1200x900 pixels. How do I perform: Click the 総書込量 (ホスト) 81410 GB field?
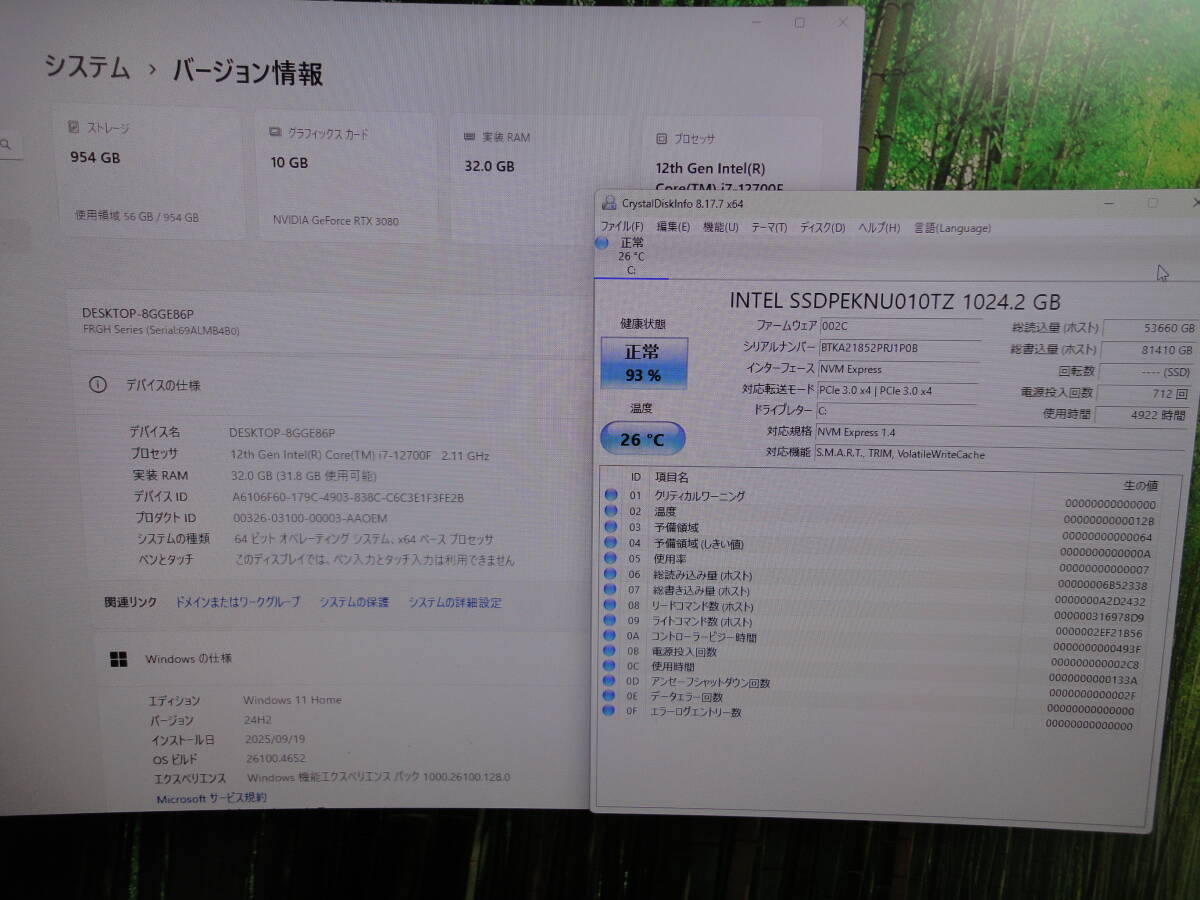tap(1150, 350)
